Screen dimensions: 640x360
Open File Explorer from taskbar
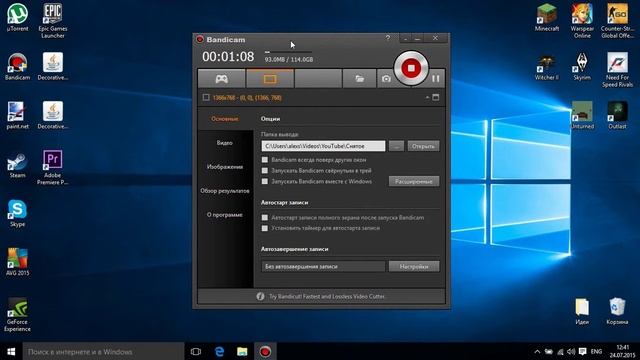pyautogui.click(x=242, y=351)
